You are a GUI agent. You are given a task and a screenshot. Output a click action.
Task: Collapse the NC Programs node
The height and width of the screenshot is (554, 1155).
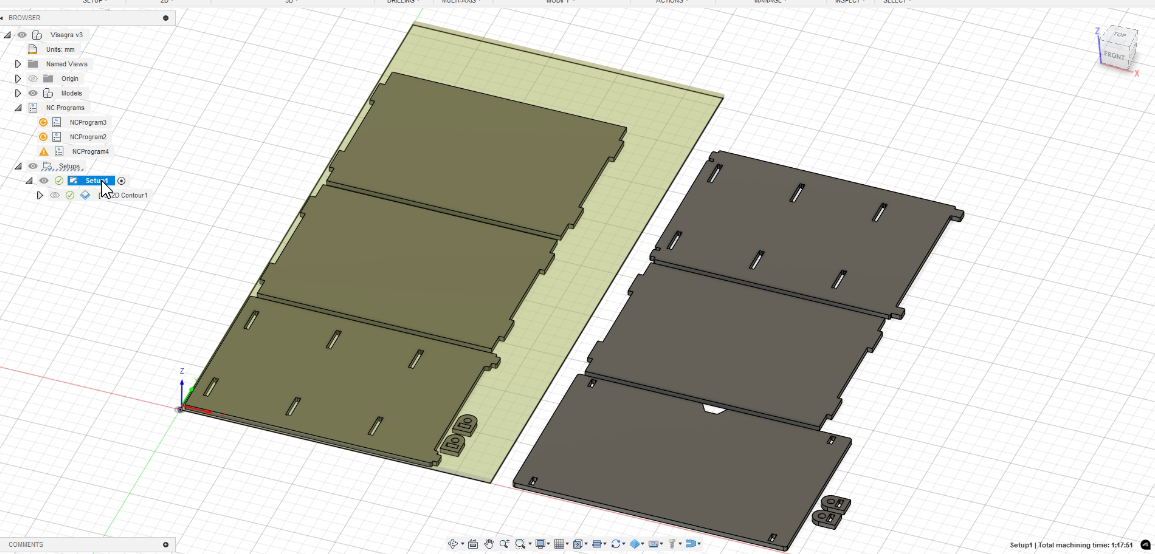pyautogui.click(x=18, y=108)
